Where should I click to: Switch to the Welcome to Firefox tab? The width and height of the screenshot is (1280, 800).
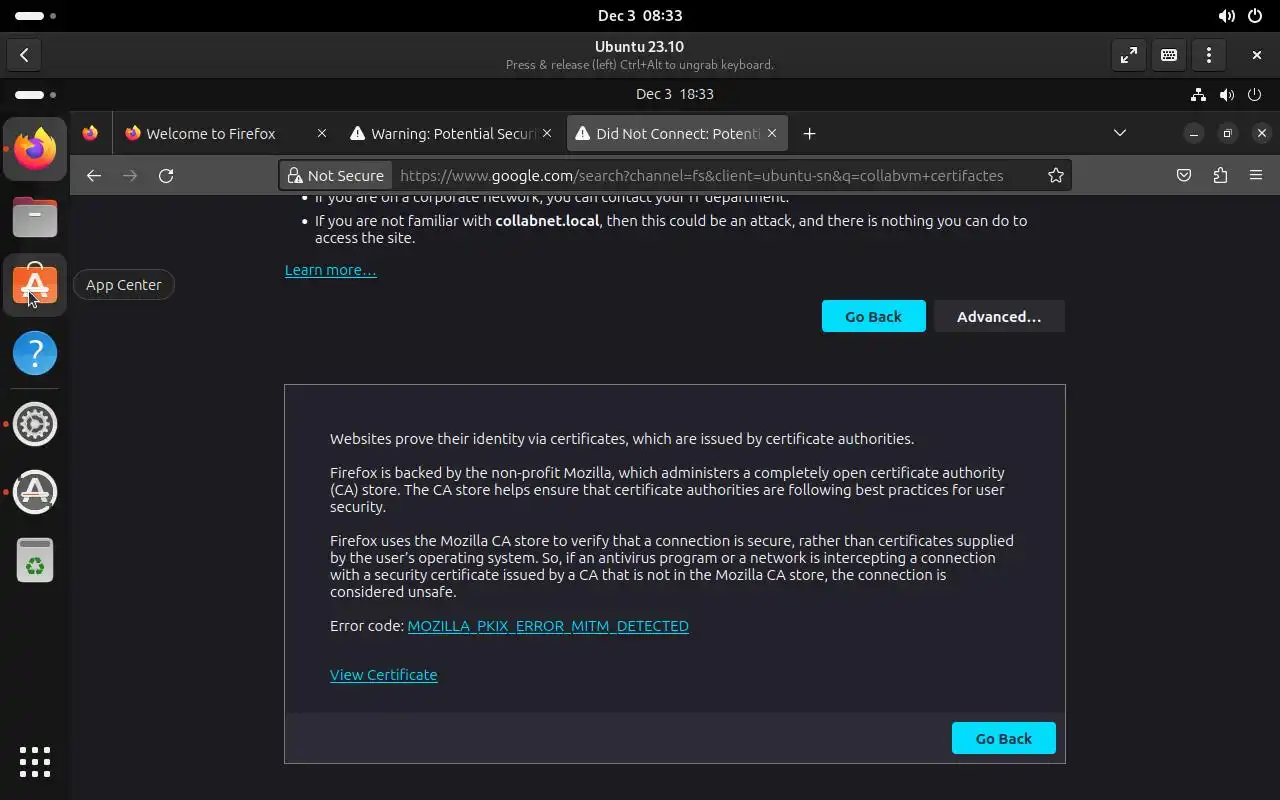point(225,133)
